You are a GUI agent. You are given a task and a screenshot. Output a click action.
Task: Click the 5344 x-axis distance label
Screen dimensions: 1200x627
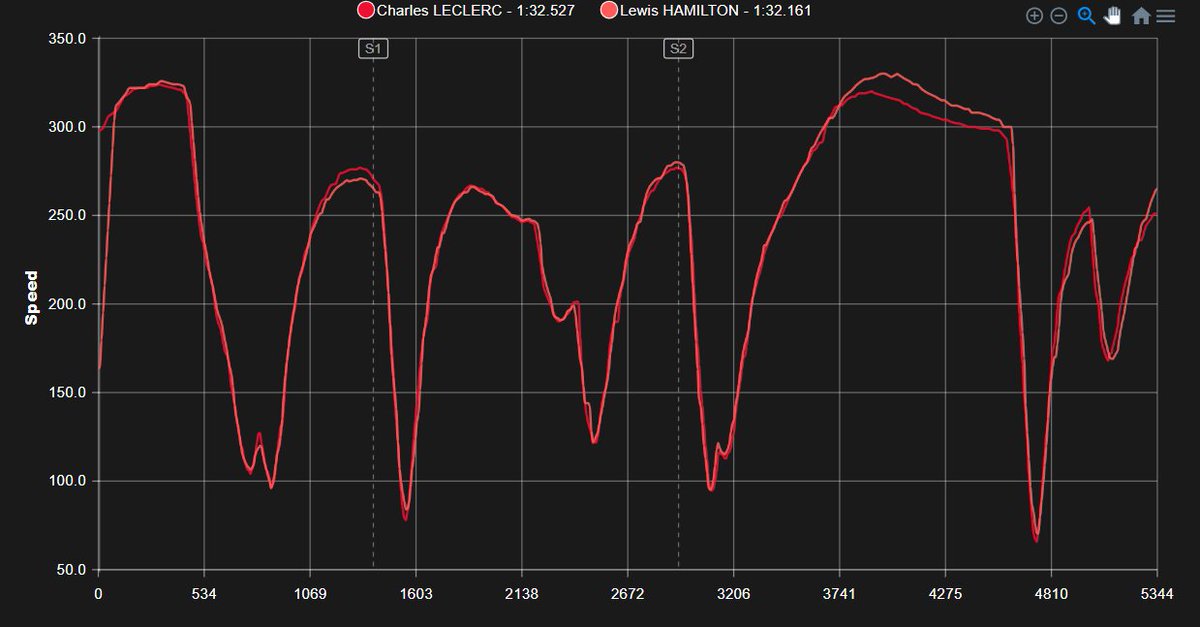coord(1157,593)
